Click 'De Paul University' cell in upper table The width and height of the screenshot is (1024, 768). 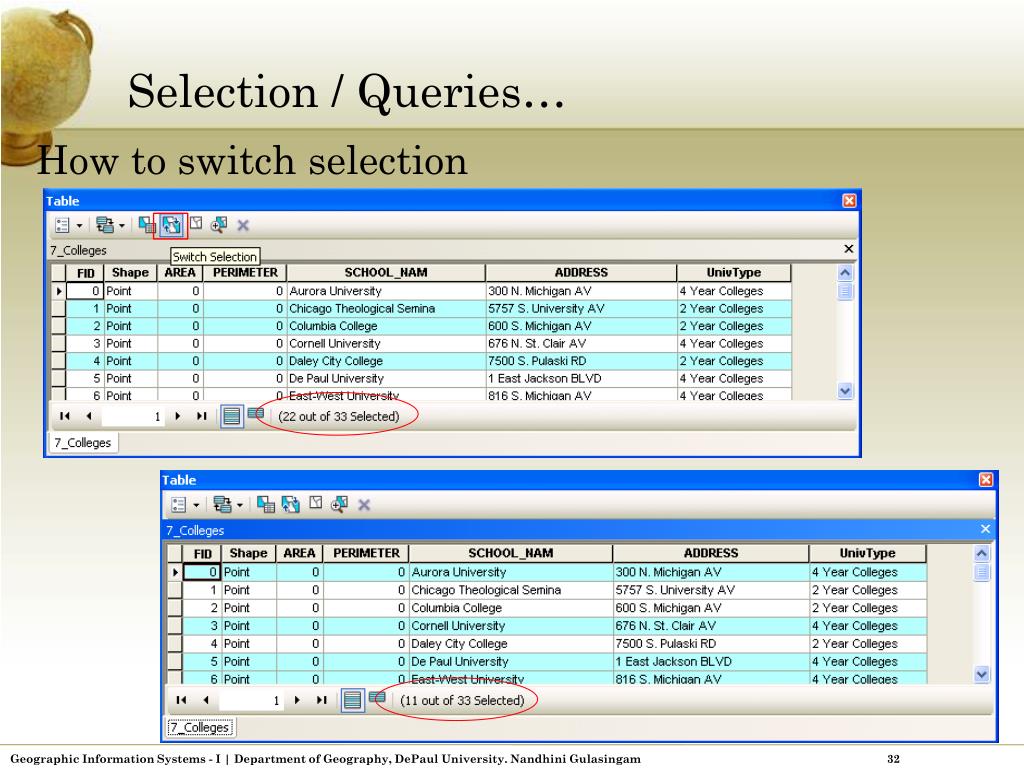coord(386,379)
